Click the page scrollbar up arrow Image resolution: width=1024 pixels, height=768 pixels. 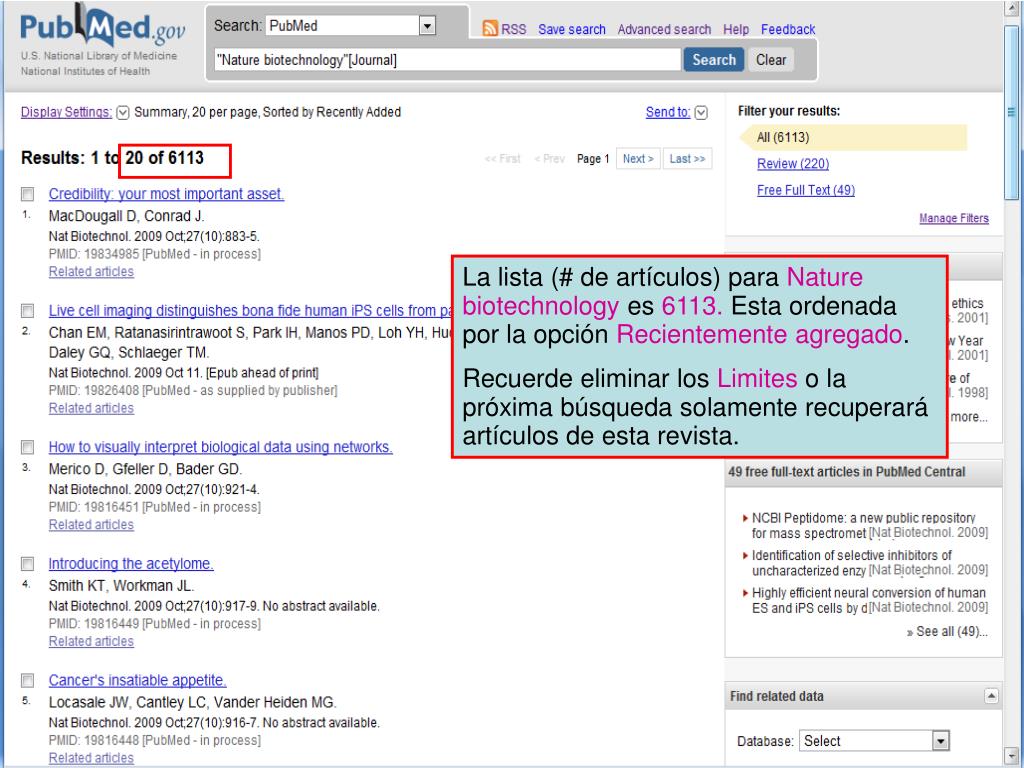(x=1011, y=7)
